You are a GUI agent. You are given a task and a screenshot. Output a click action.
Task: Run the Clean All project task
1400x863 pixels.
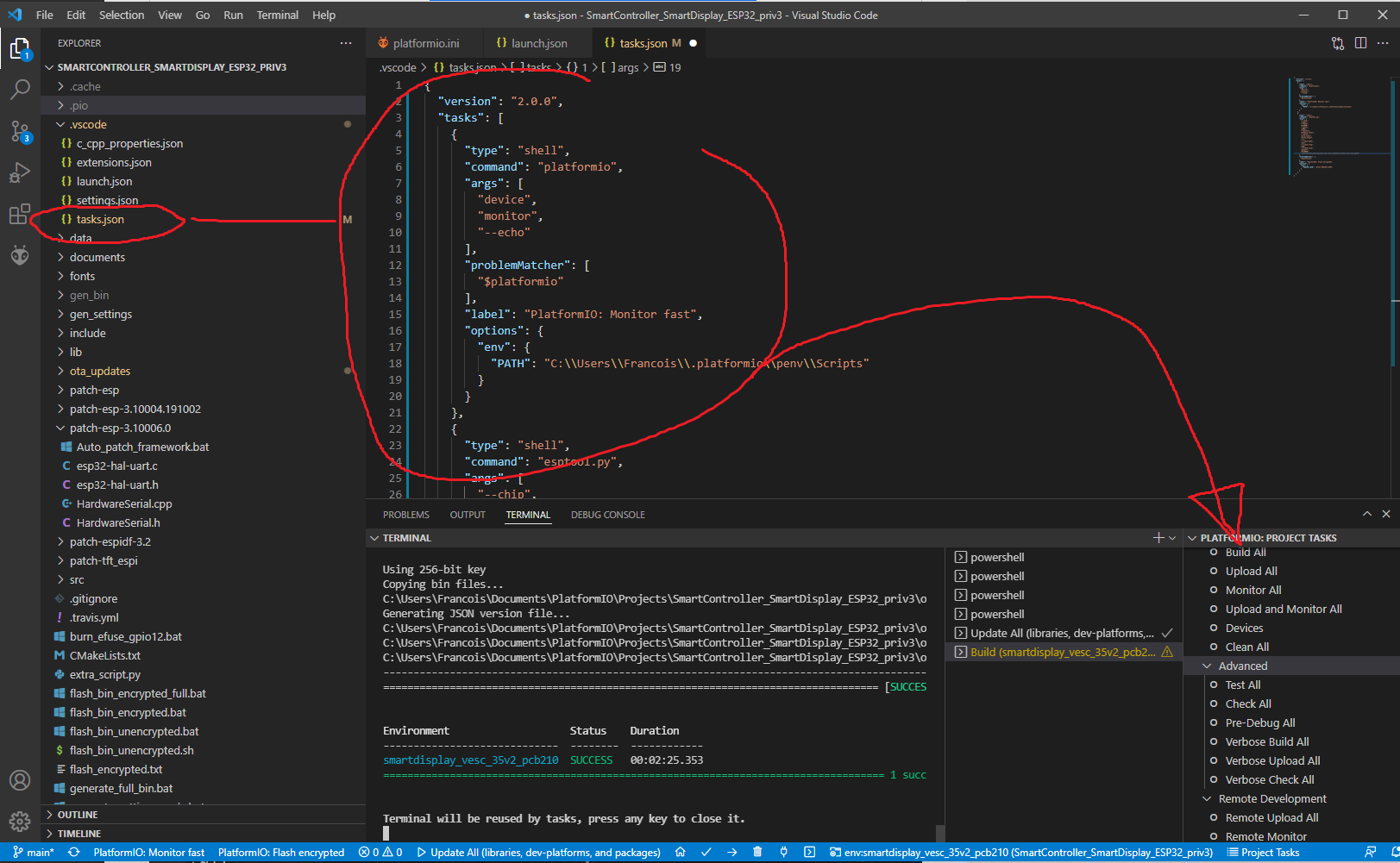(x=1246, y=647)
